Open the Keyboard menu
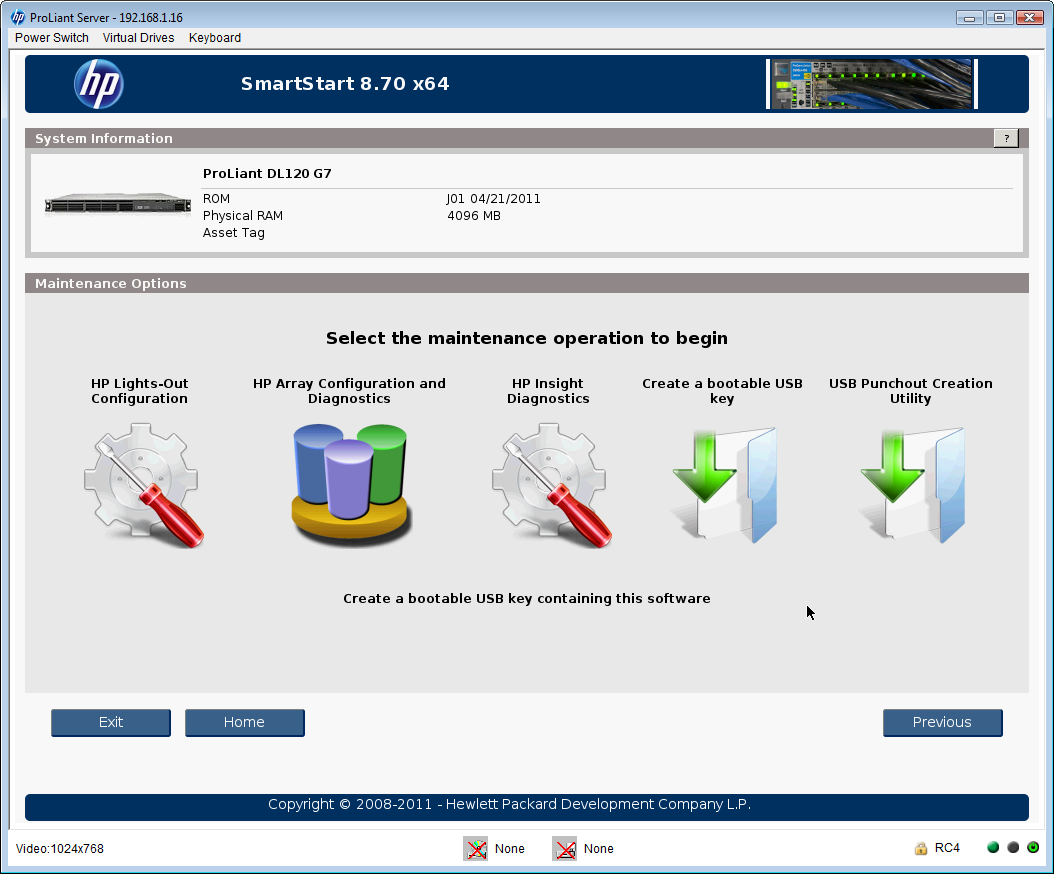 (x=215, y=38)
